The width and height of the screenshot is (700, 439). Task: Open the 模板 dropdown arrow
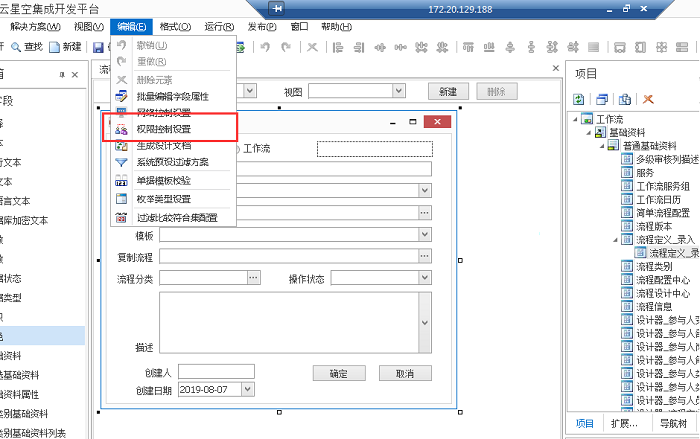[425, 234]
